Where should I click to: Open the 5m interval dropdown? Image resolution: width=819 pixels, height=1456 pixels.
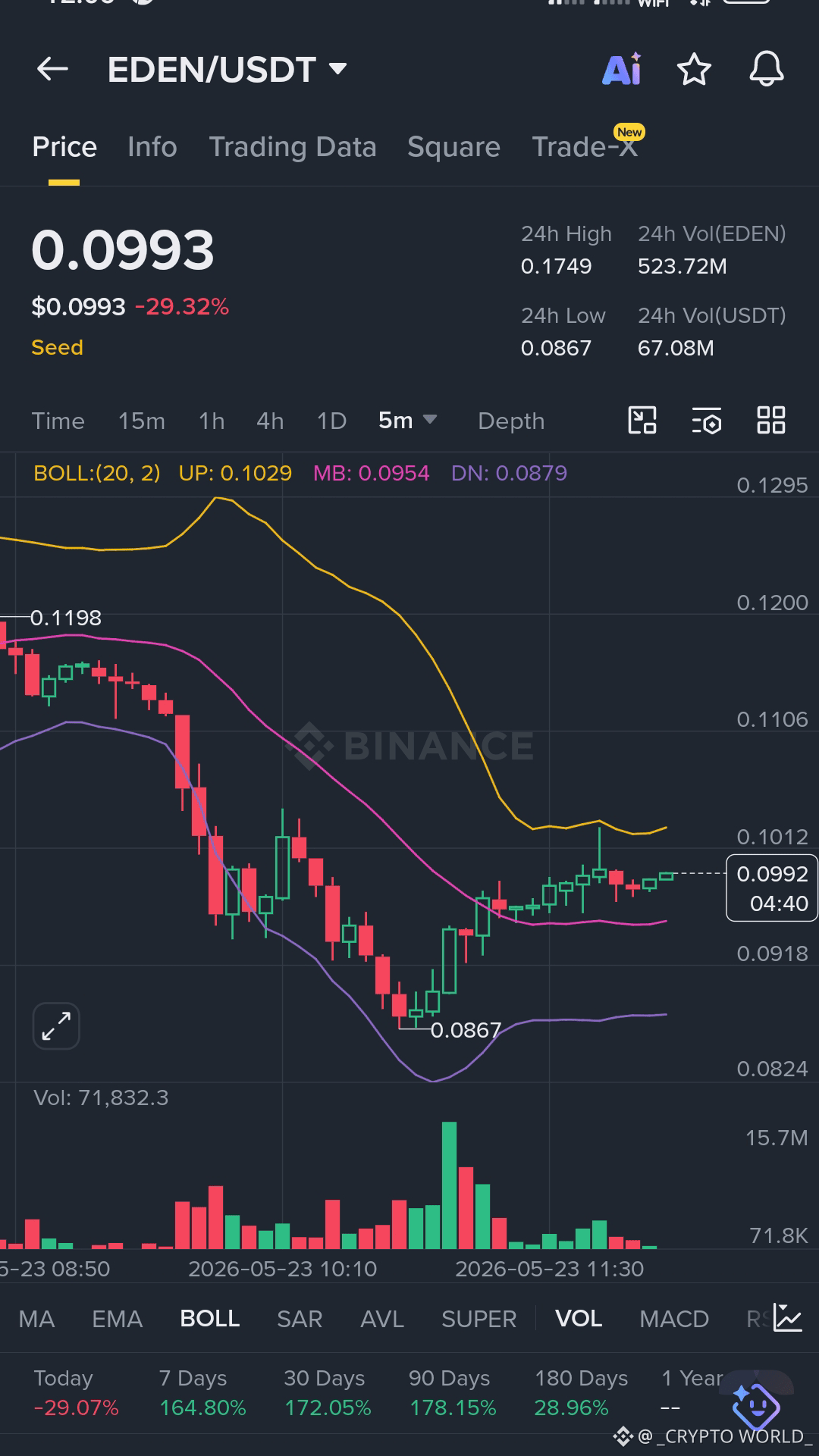coord(408,420)
